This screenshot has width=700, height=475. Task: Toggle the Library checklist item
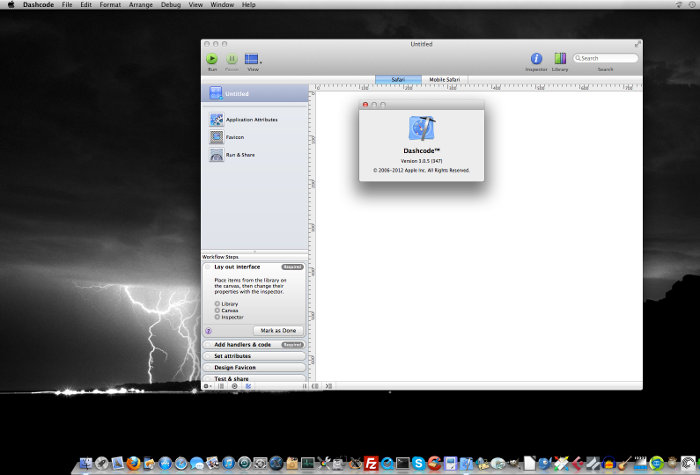pos(217,304)
